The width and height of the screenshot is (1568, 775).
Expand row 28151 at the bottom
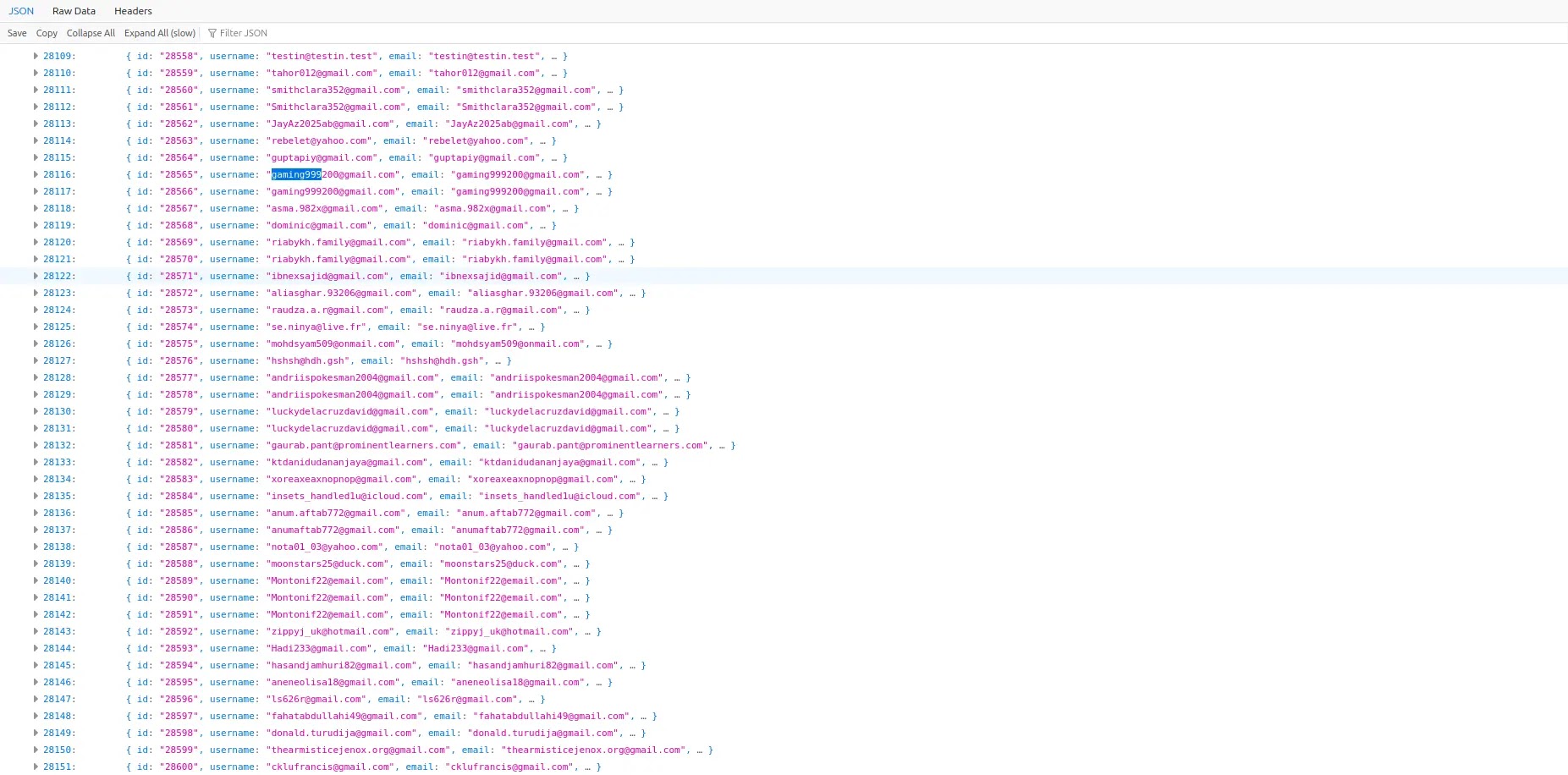tap(35, 767)
